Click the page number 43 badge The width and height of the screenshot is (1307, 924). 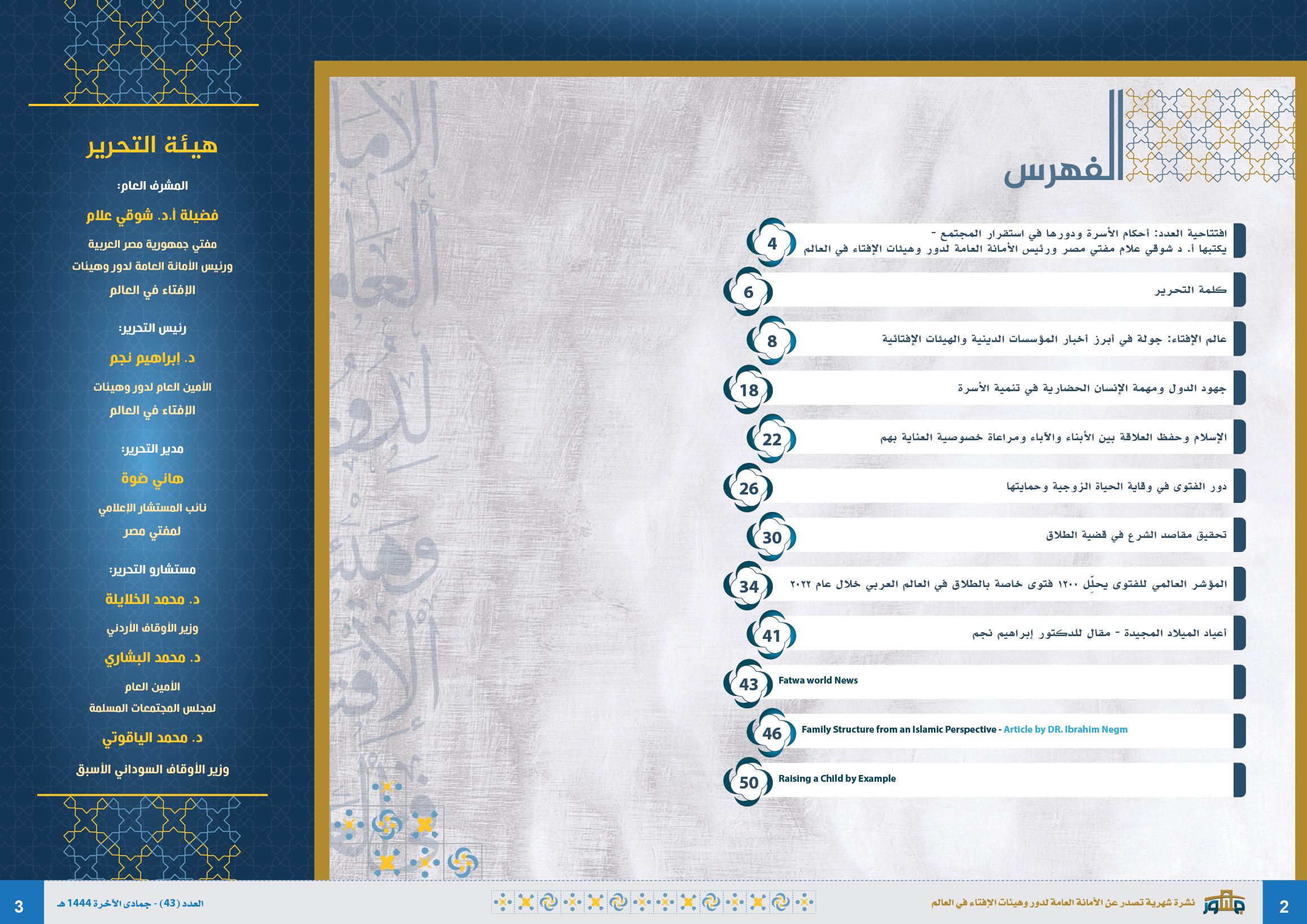click(748, 685)
